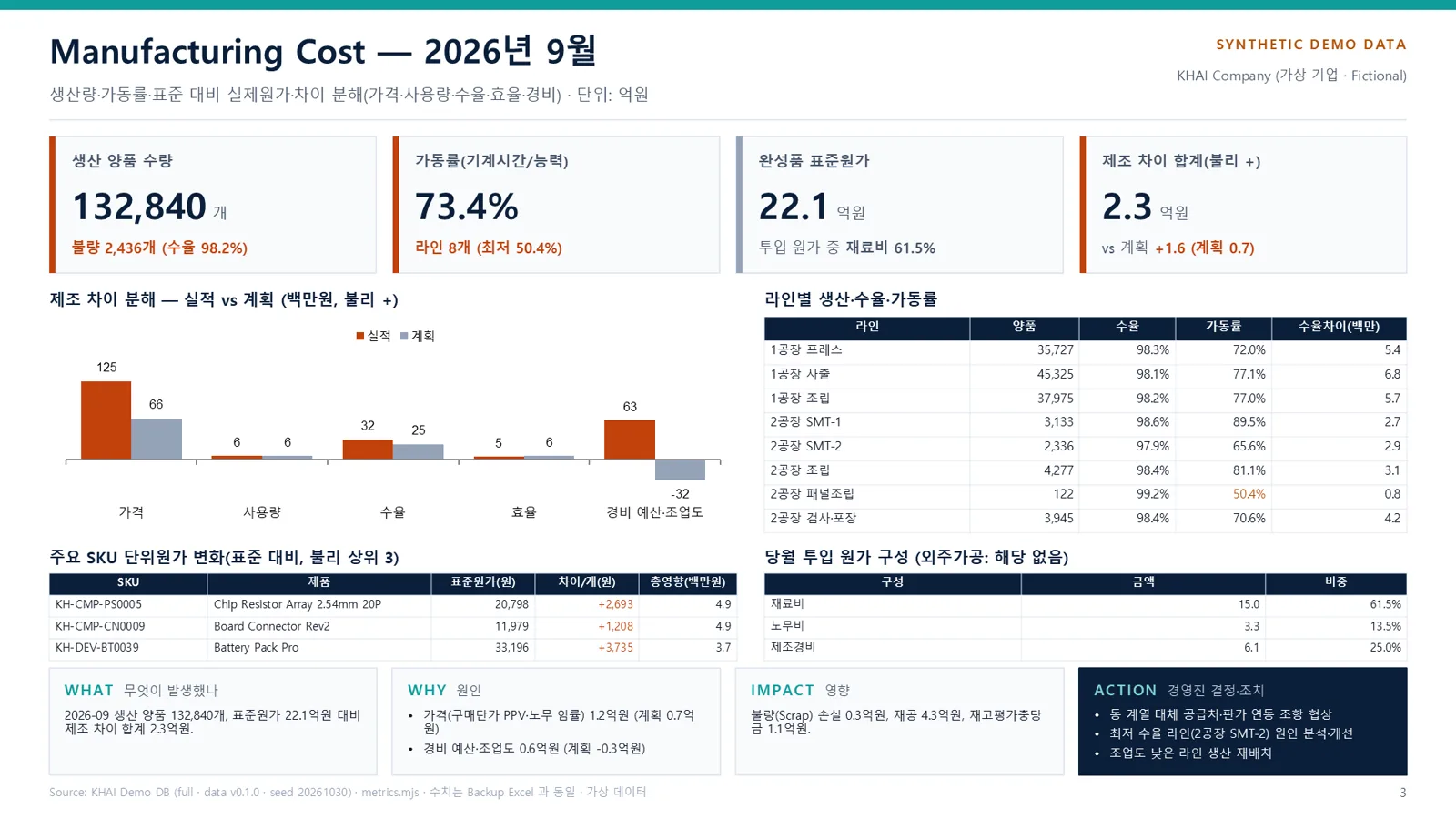The width and height of the screenshot is (1456, 819).
Task: Click the 생산 양품 수량 value 132,840
Action: click(139, 207)
